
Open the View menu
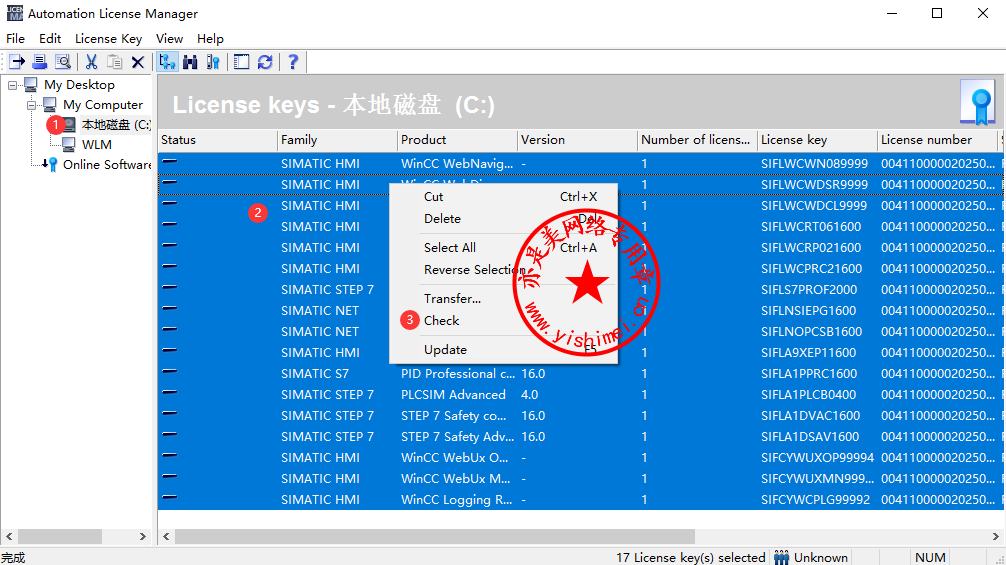[x=169, y=38]
